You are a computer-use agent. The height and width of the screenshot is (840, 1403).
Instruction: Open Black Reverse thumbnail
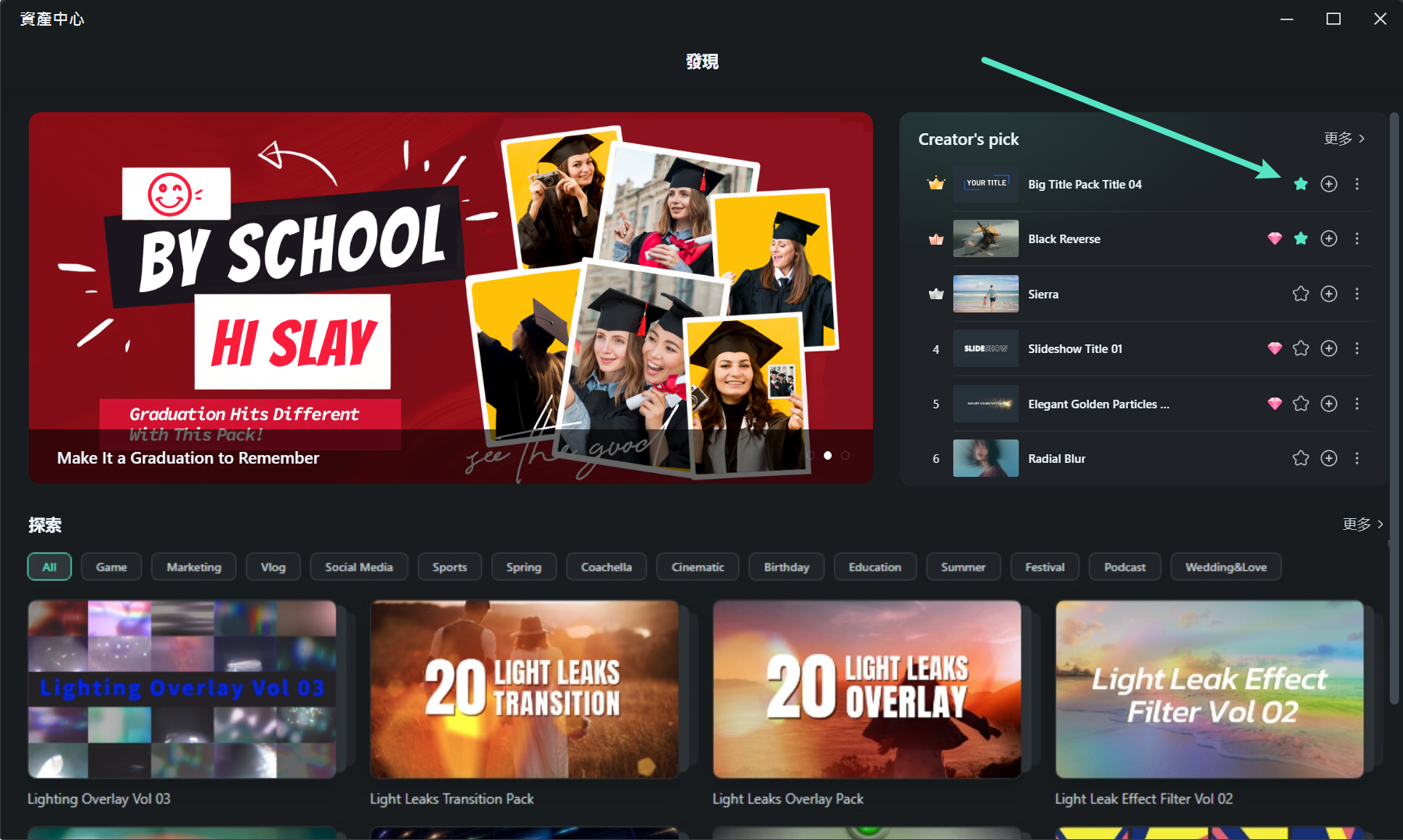click(x=986, y=238)
